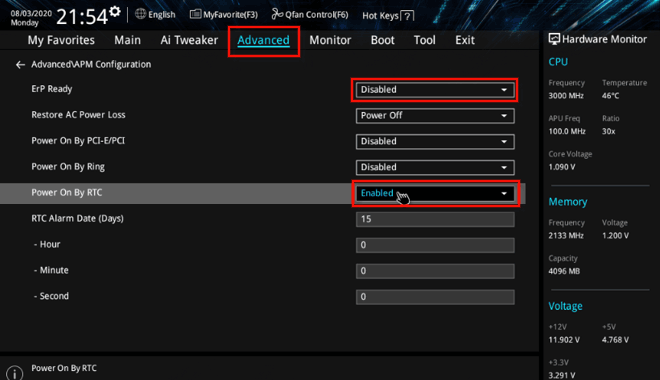Open the ErP Ready dropdown
Viewport: 660px width, 380px height.
pyautogui.click(x=435, y=90)
